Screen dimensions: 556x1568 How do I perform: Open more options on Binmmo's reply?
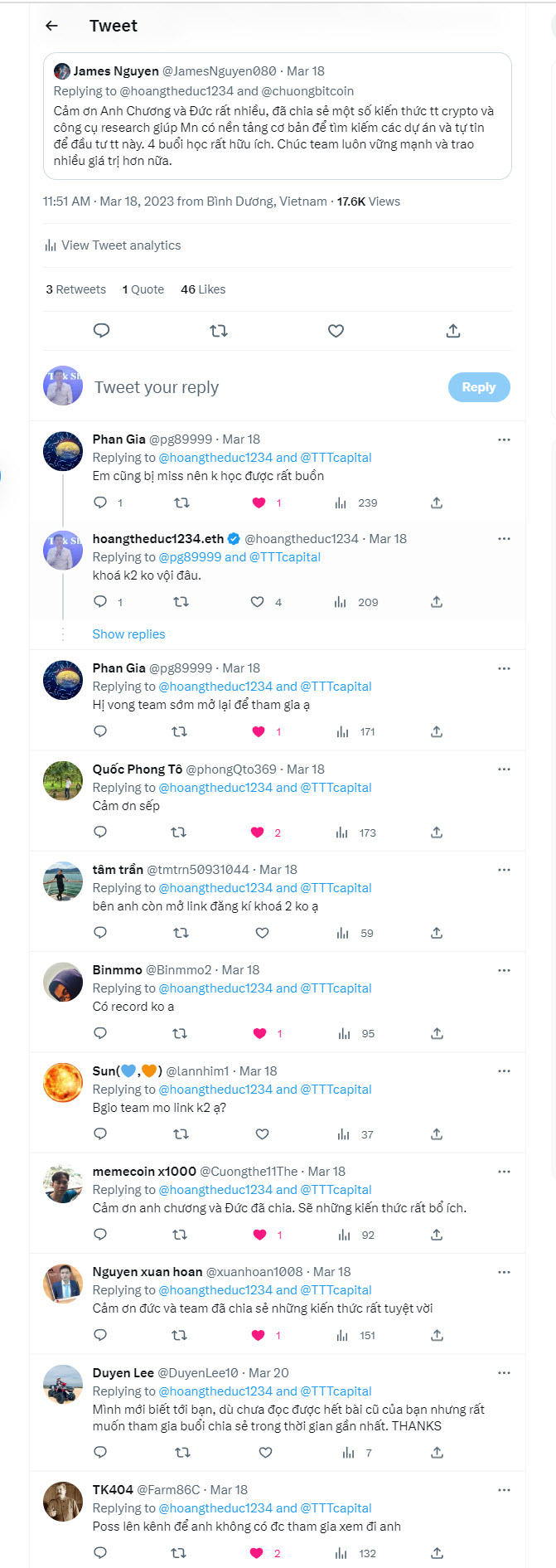pyautogui.click(x=504, y=970)
